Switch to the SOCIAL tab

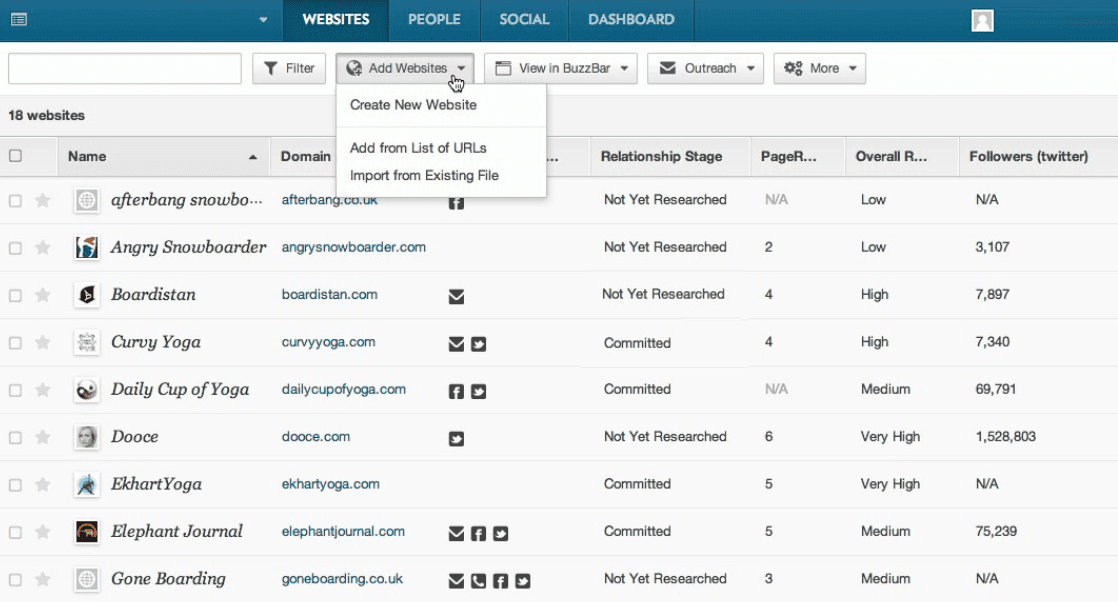[524, 19]
